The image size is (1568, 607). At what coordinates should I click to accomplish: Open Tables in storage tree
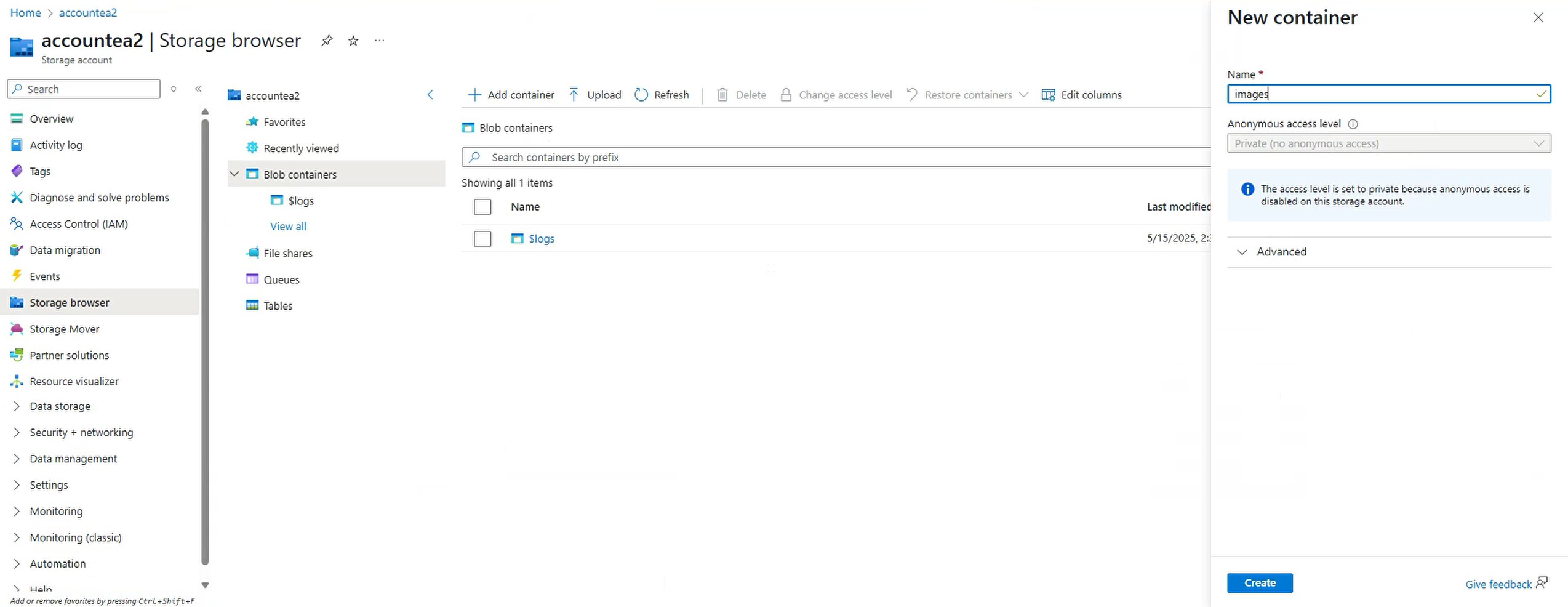[278, 306]
